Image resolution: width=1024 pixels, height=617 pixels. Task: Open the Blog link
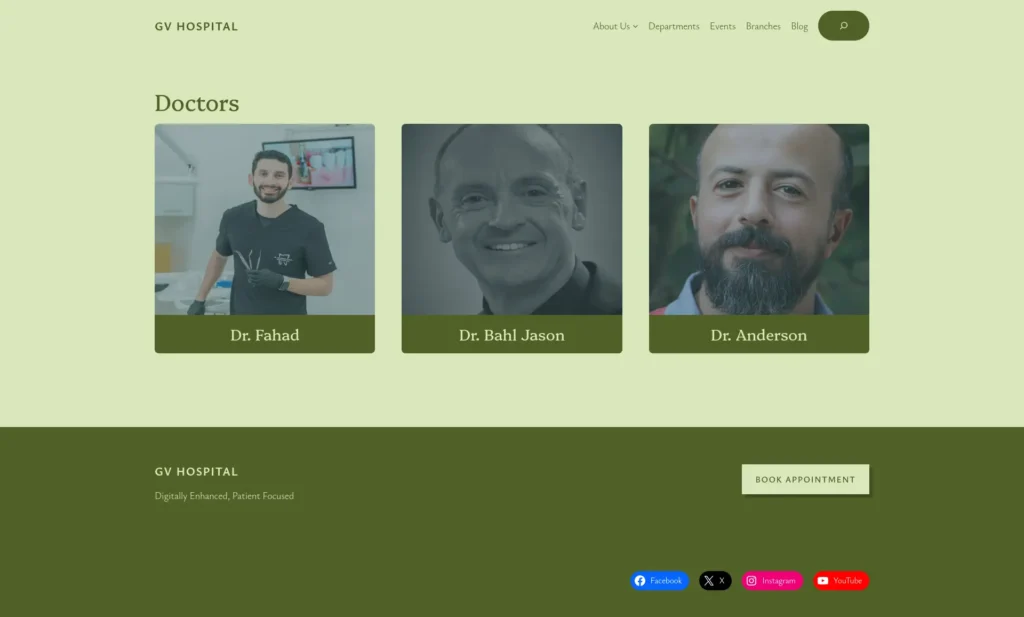coord(799,26)
